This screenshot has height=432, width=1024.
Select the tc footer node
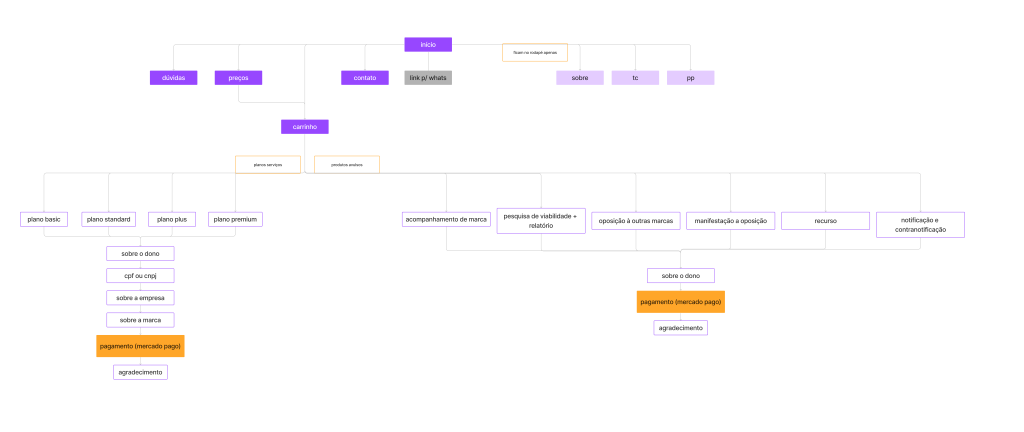point(635,78)
